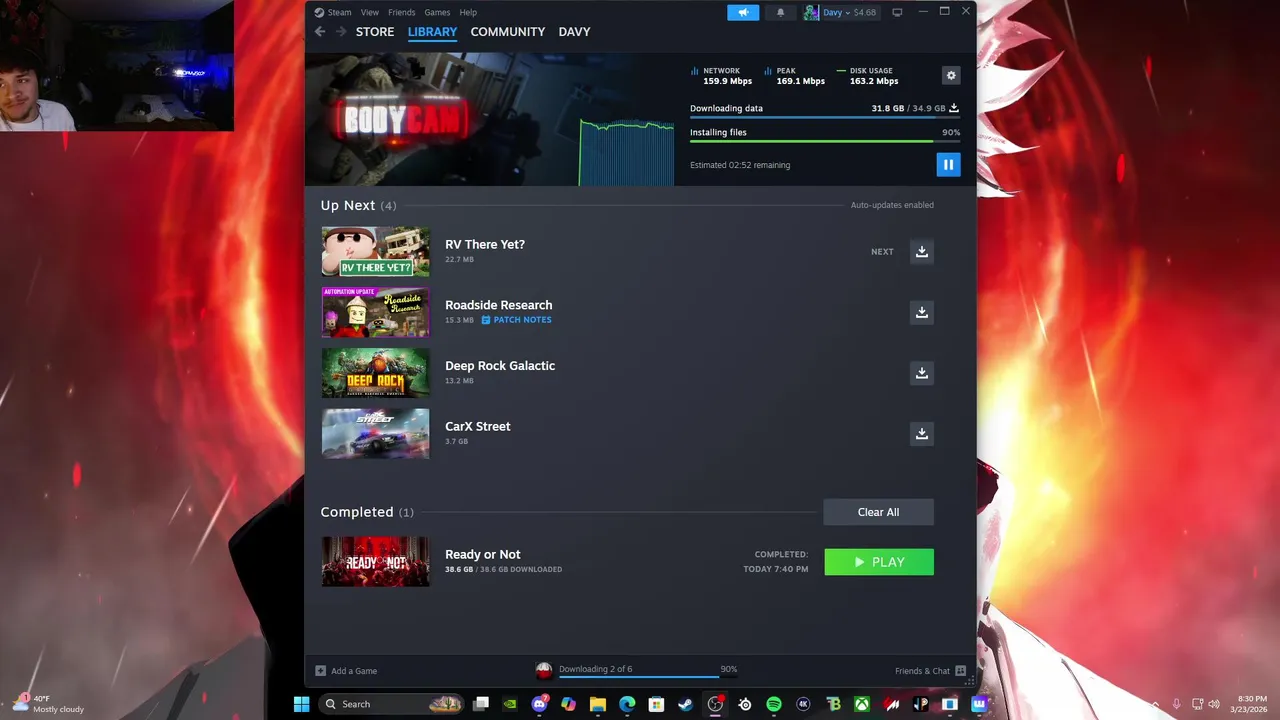The image size is (1280, 720).
Task: Switch to Big Picture mode icon
Action: 897,12
